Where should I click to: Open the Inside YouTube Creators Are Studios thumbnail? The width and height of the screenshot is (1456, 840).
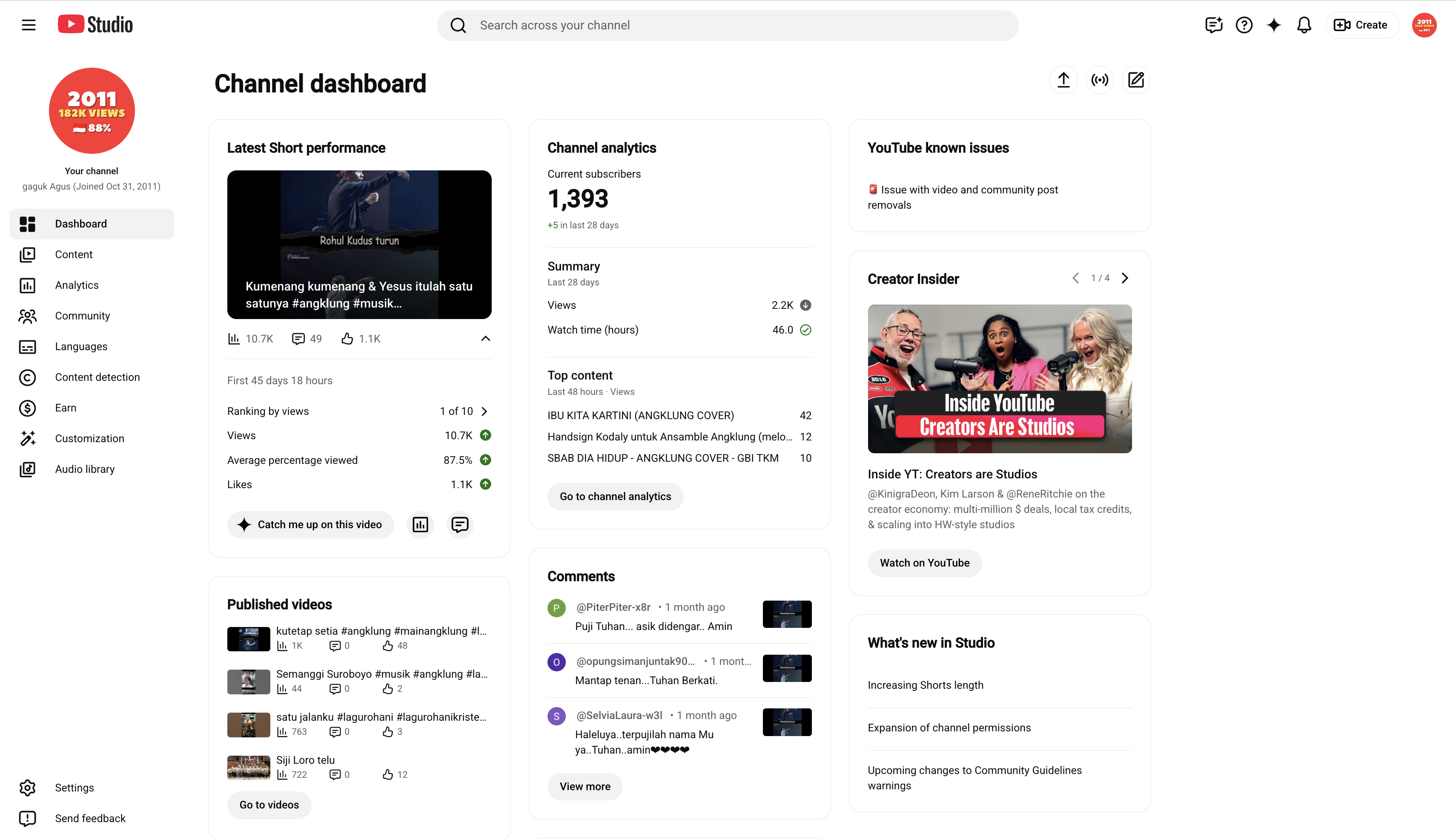[1000, 378]
